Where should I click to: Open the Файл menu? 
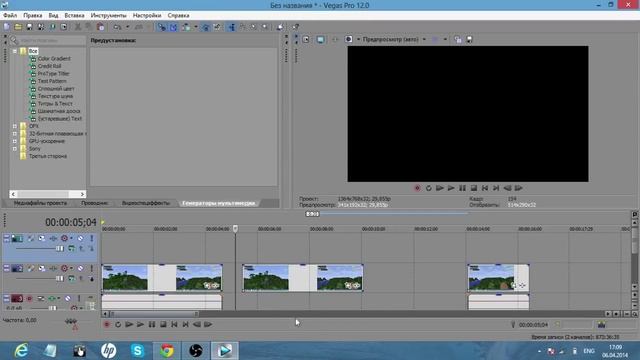point(10,16)
